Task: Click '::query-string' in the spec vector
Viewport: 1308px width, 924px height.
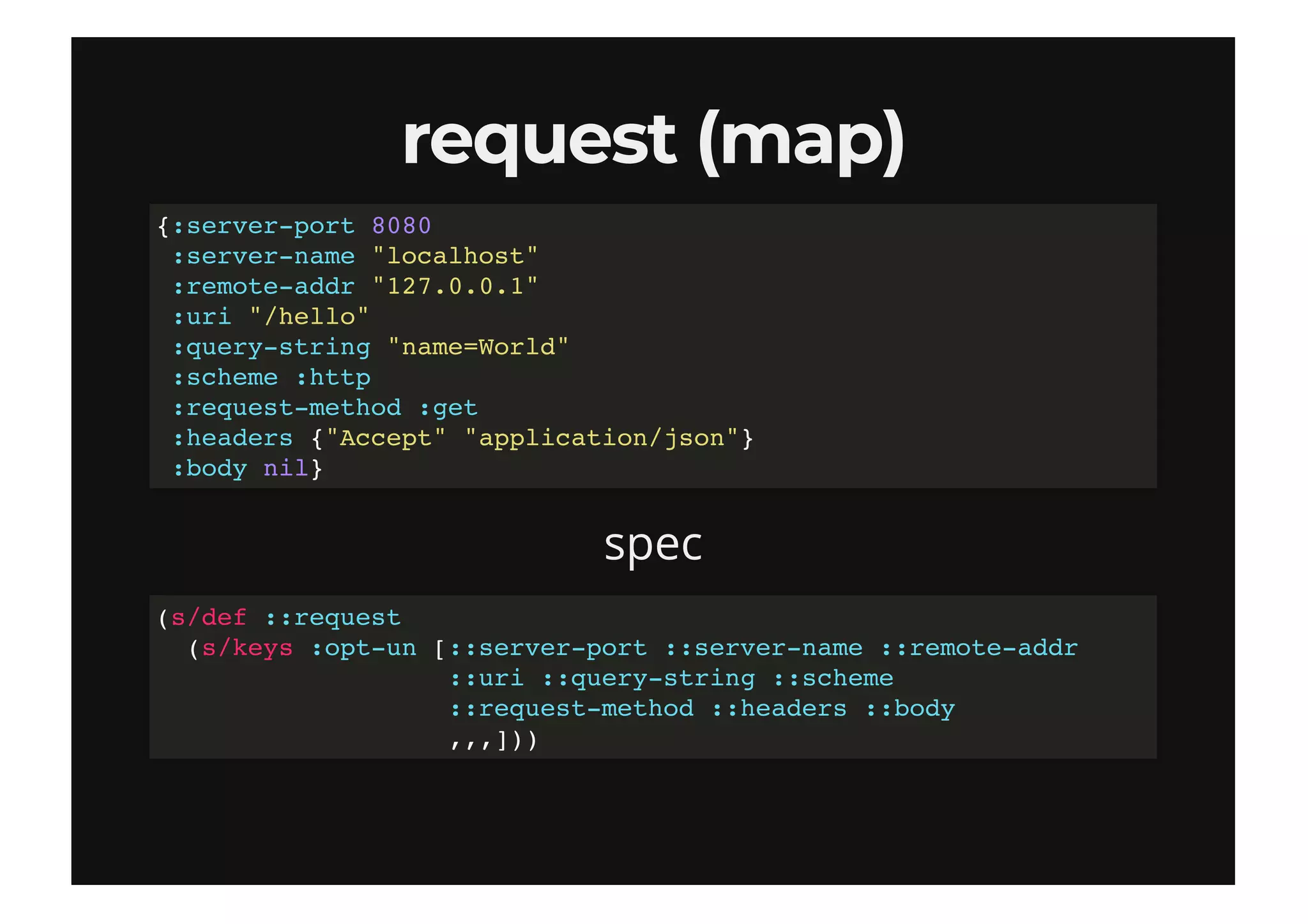Action: tap(648, 679)
